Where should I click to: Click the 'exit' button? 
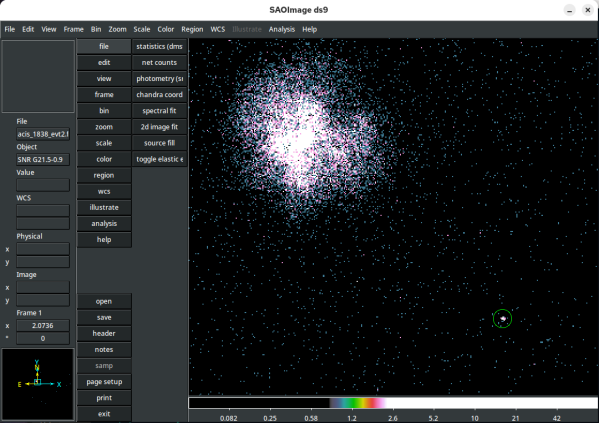(x=104, y=414)
